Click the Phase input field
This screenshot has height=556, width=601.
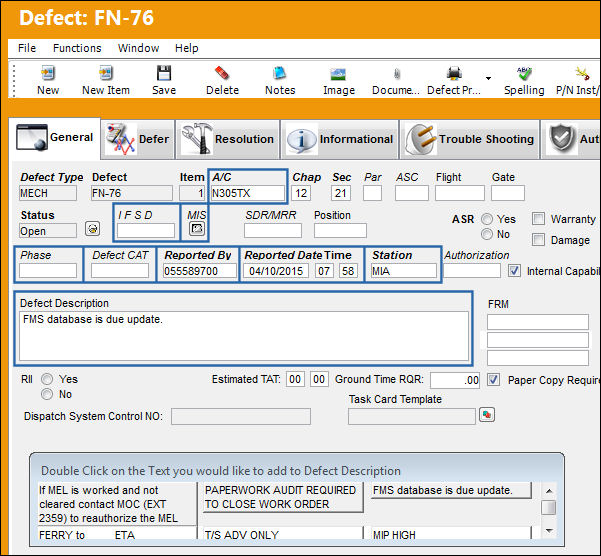[x=48, y=271]
